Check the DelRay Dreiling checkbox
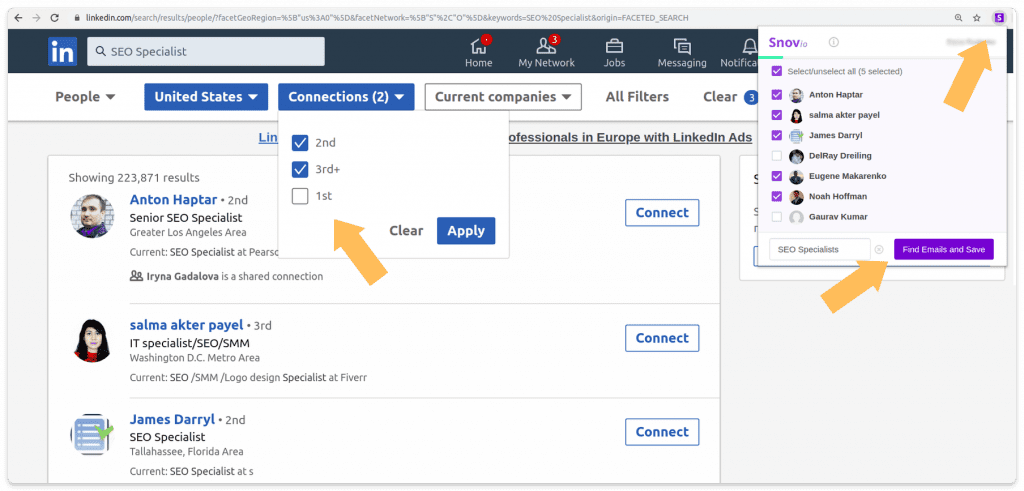The height and width of the screenshot is (491, 1024). point(777,156)
